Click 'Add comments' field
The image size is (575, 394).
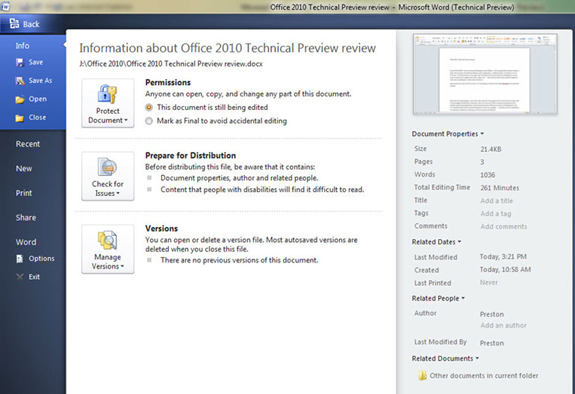click(503, 226)
